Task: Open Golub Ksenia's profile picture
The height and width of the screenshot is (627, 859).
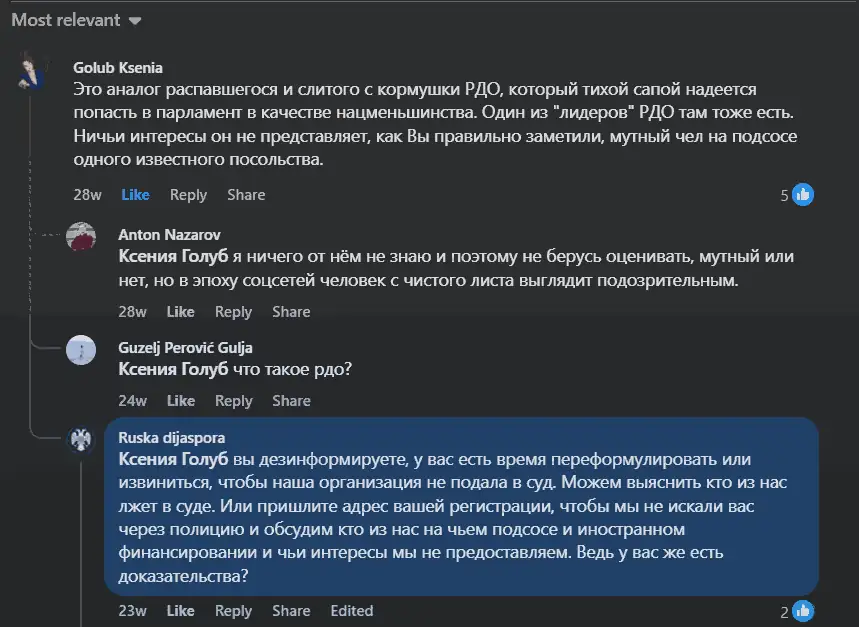Action: [32, 71]
